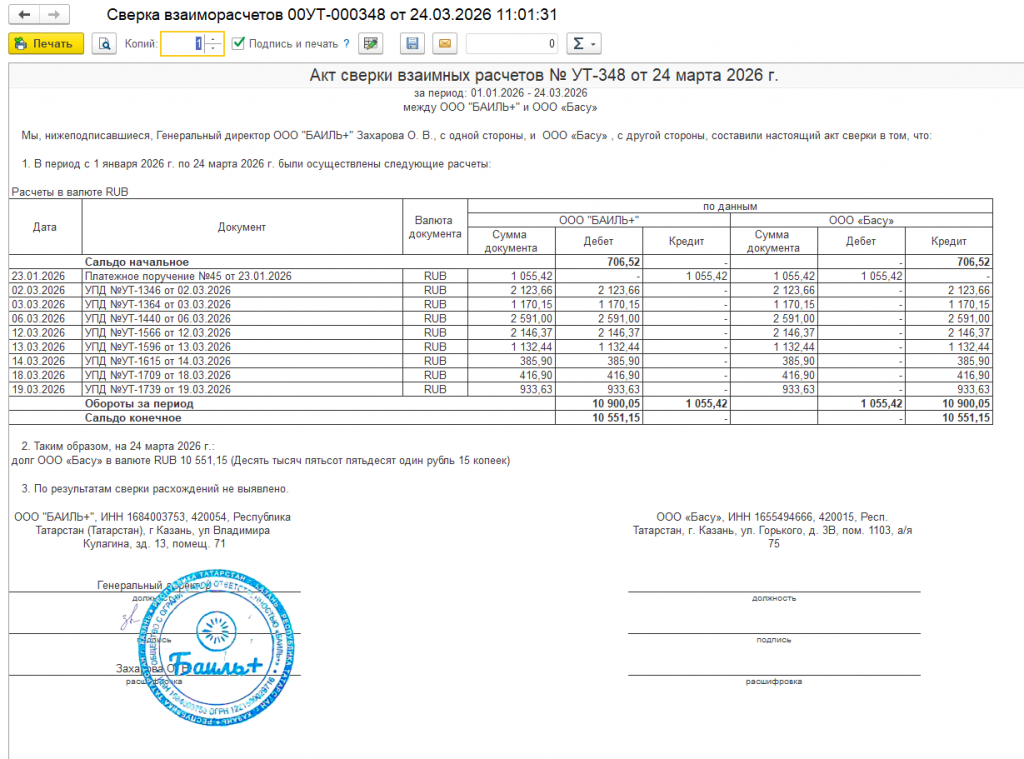This screenshot has height=759, width=1024.
Task: Click the debt line with 10 551,15
Action: click(x=261, y=460)
